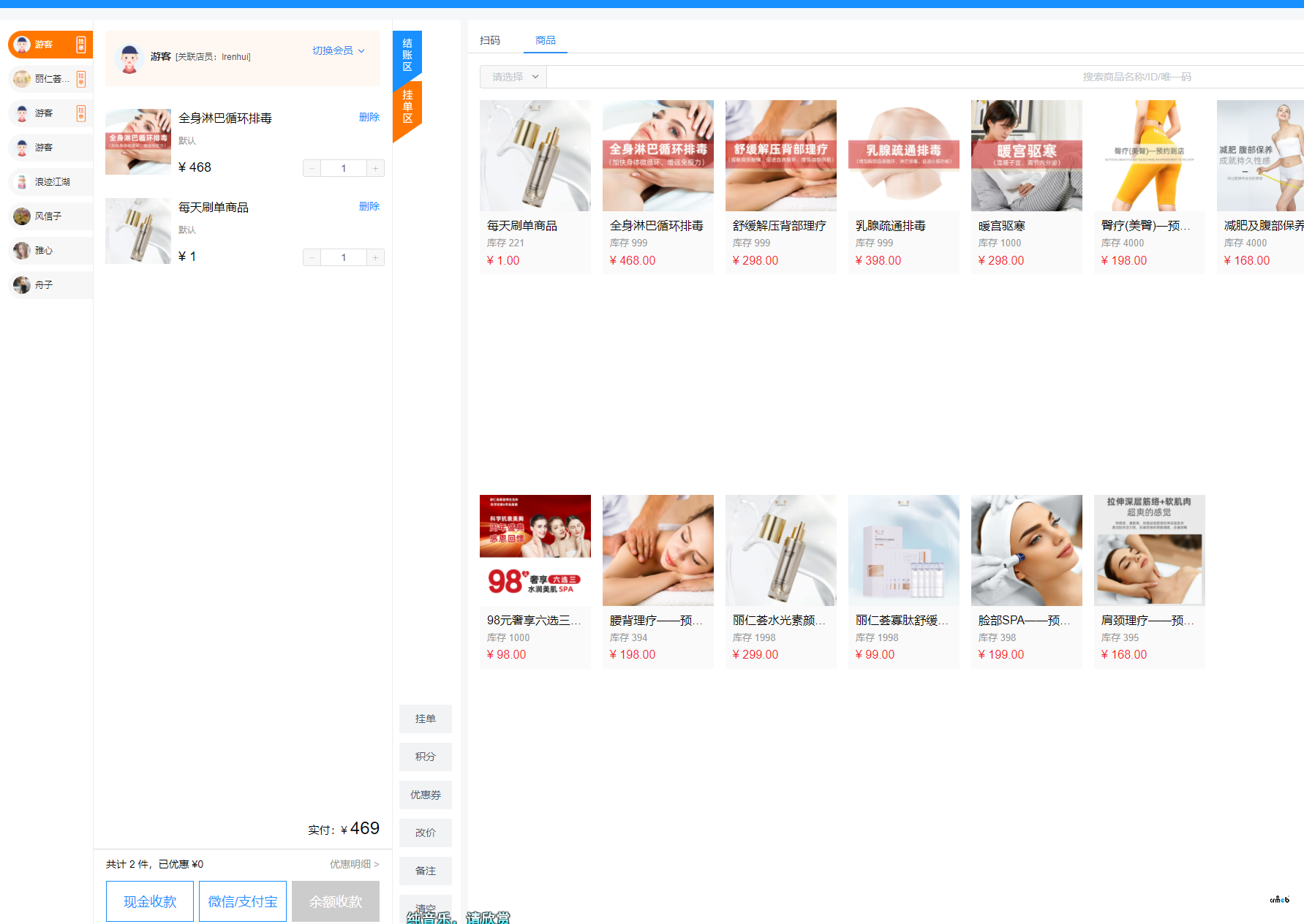Add 暖宫驱寒 product thumbnail to cart
Viewport: 1304px width, 924px height.
coord(1026,156)
